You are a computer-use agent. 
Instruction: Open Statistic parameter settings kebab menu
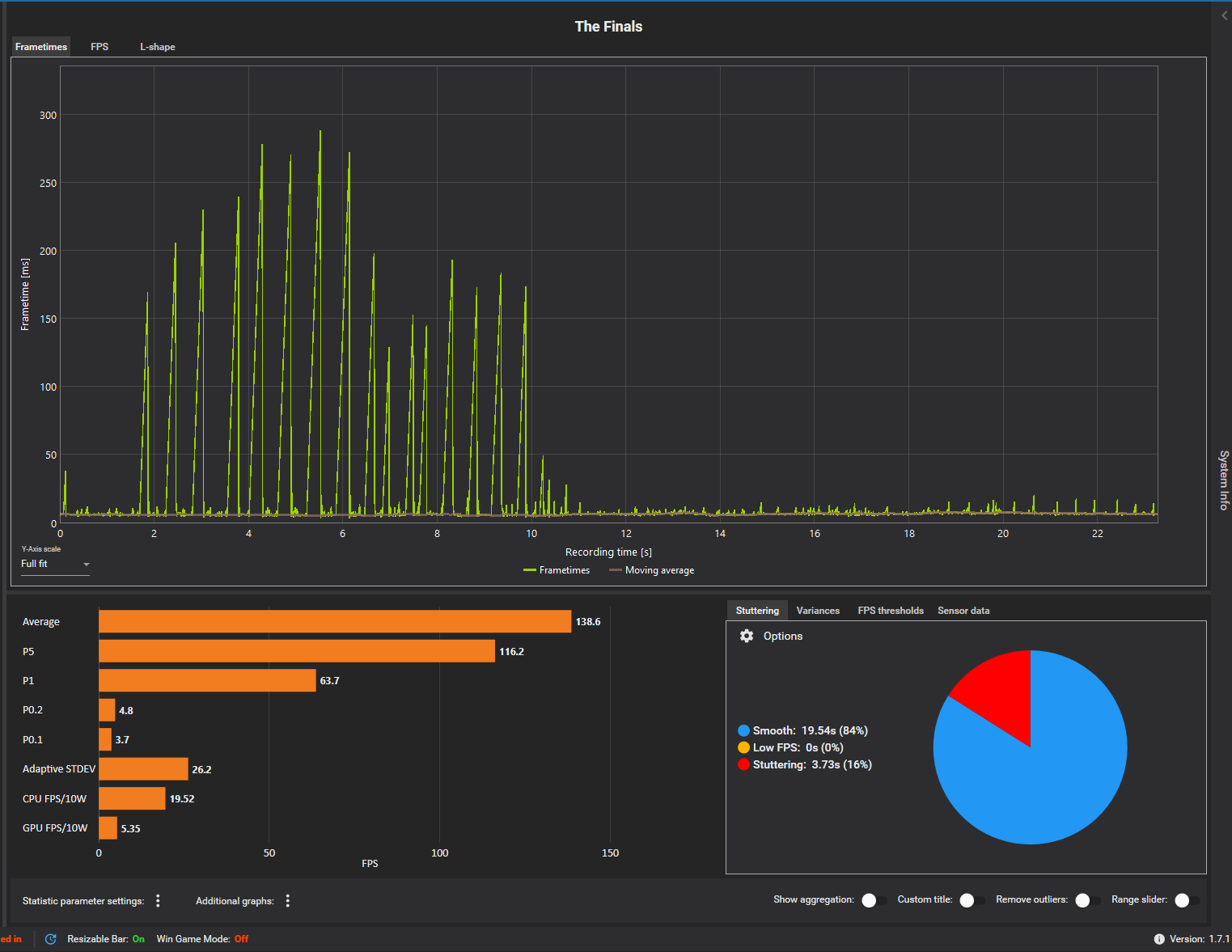158,900
